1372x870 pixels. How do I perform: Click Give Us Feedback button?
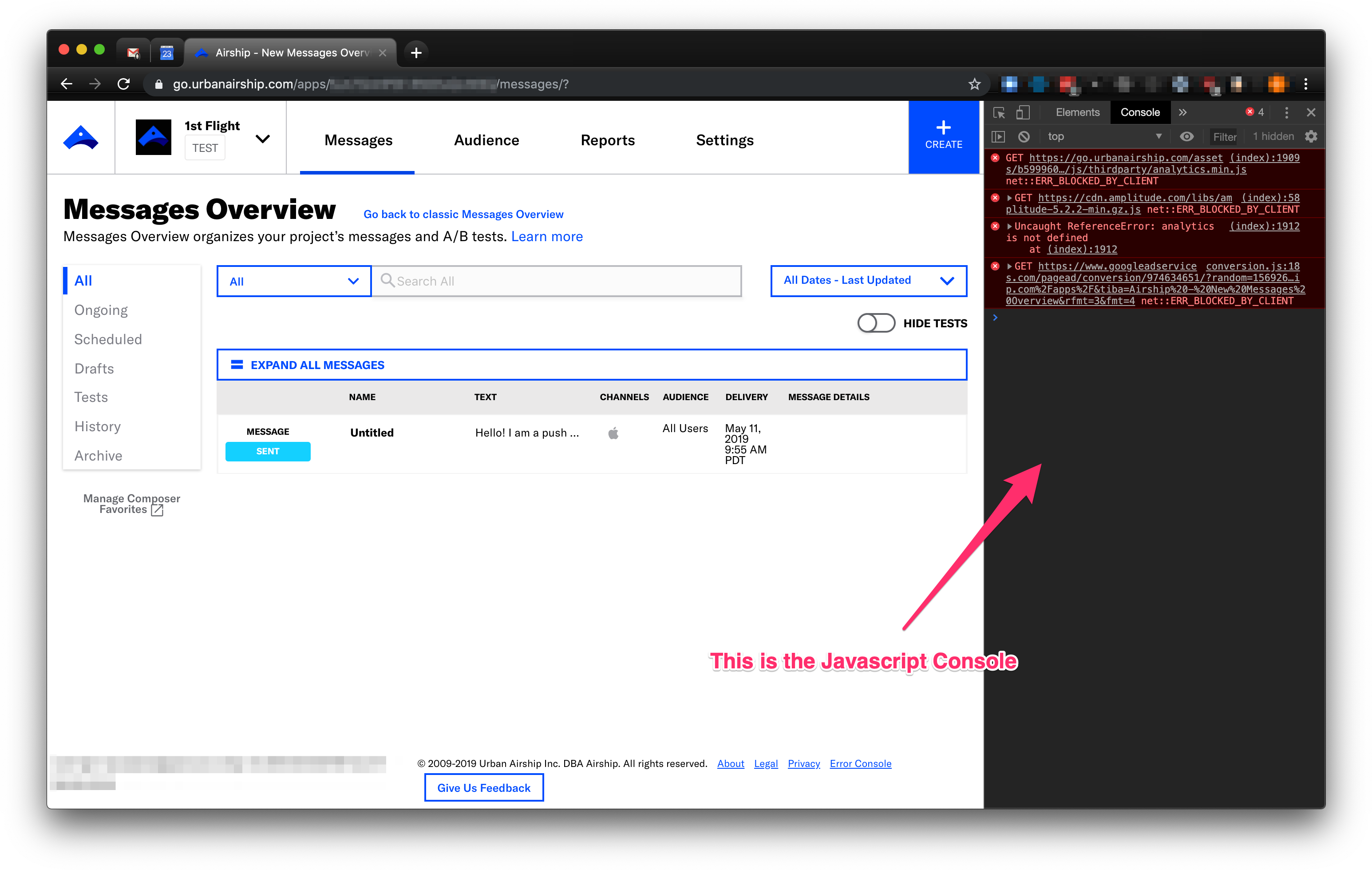coord(484,787)
